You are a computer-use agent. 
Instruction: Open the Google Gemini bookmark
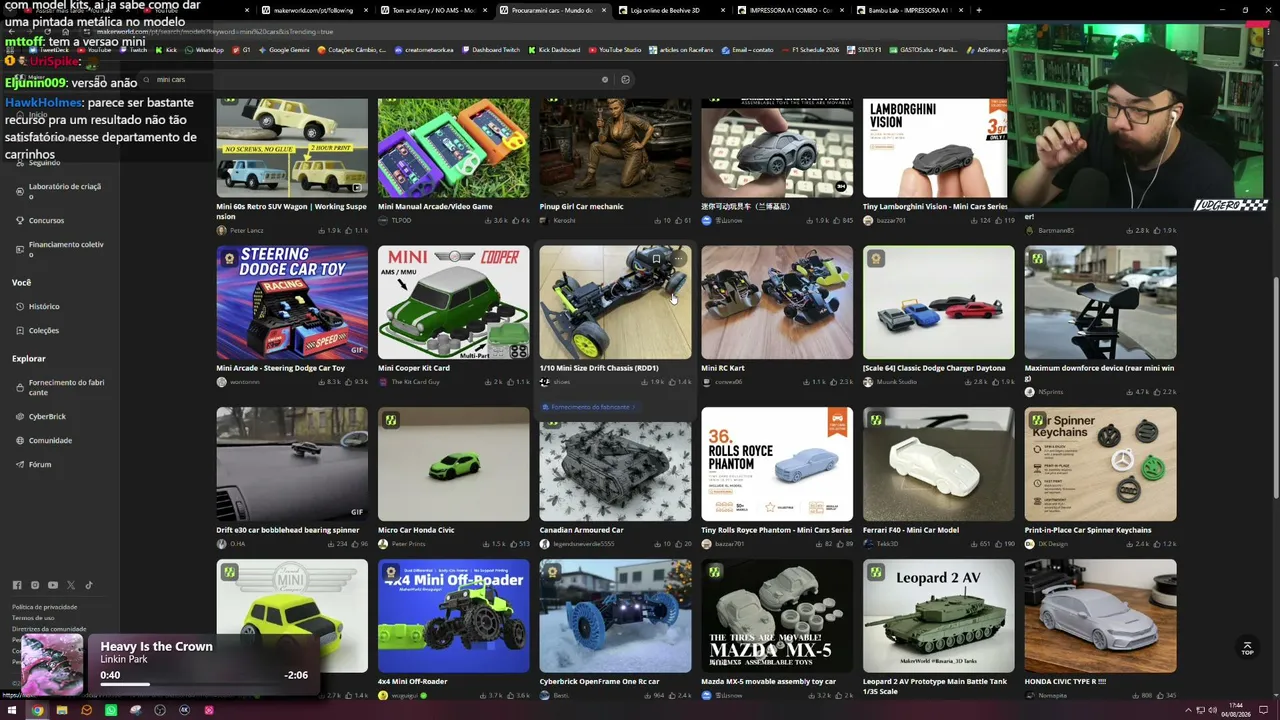[284, 49]
